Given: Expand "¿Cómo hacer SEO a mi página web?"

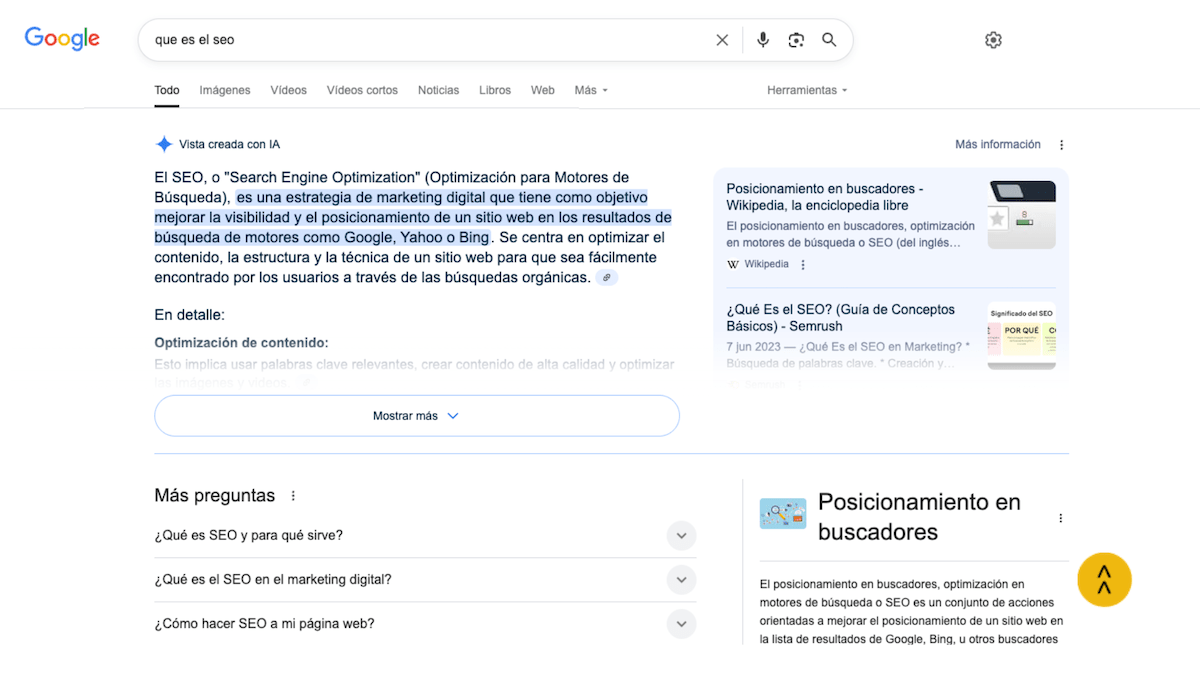Looking at the screenshot, I should (424, 624).
